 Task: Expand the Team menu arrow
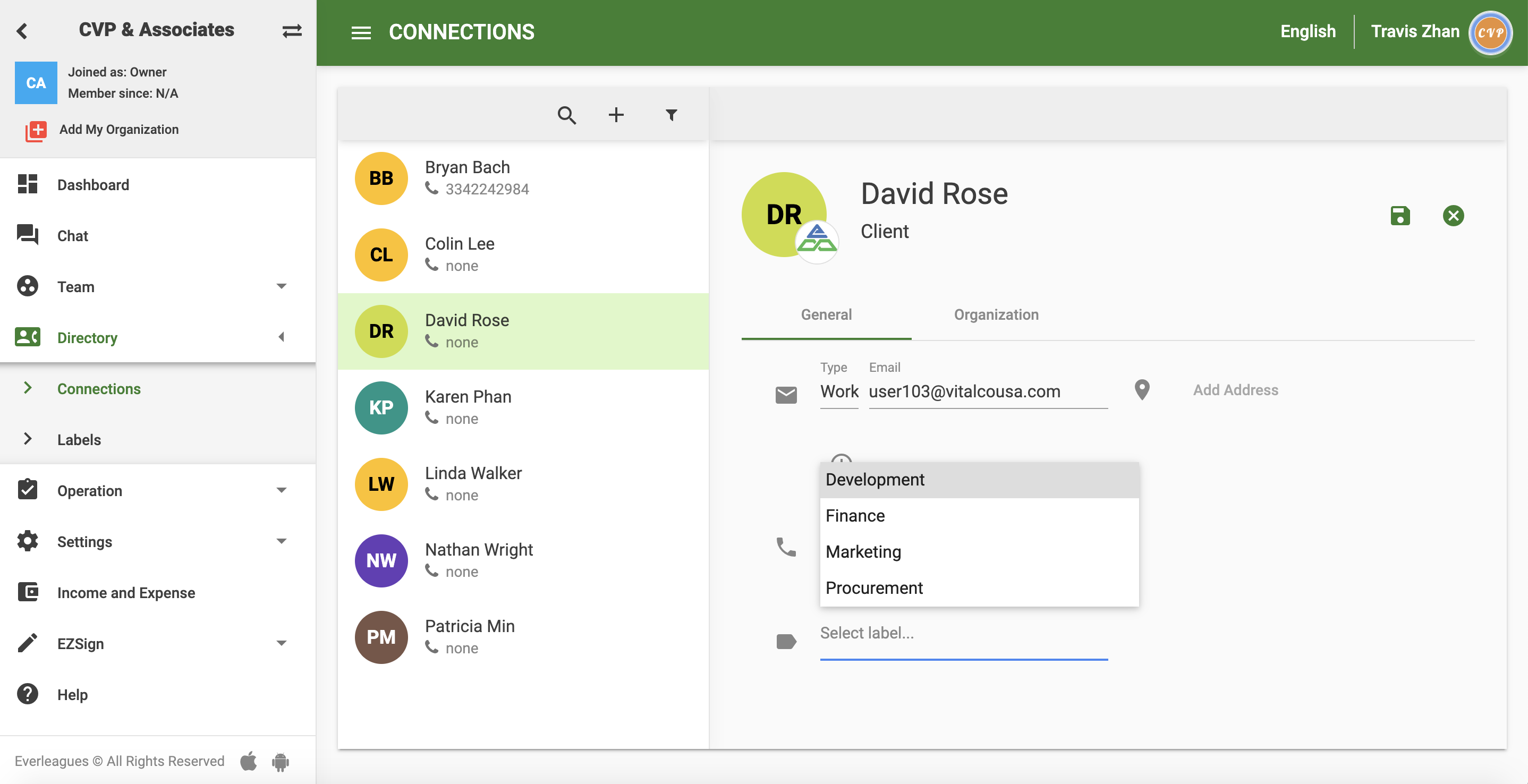(281, 286)
